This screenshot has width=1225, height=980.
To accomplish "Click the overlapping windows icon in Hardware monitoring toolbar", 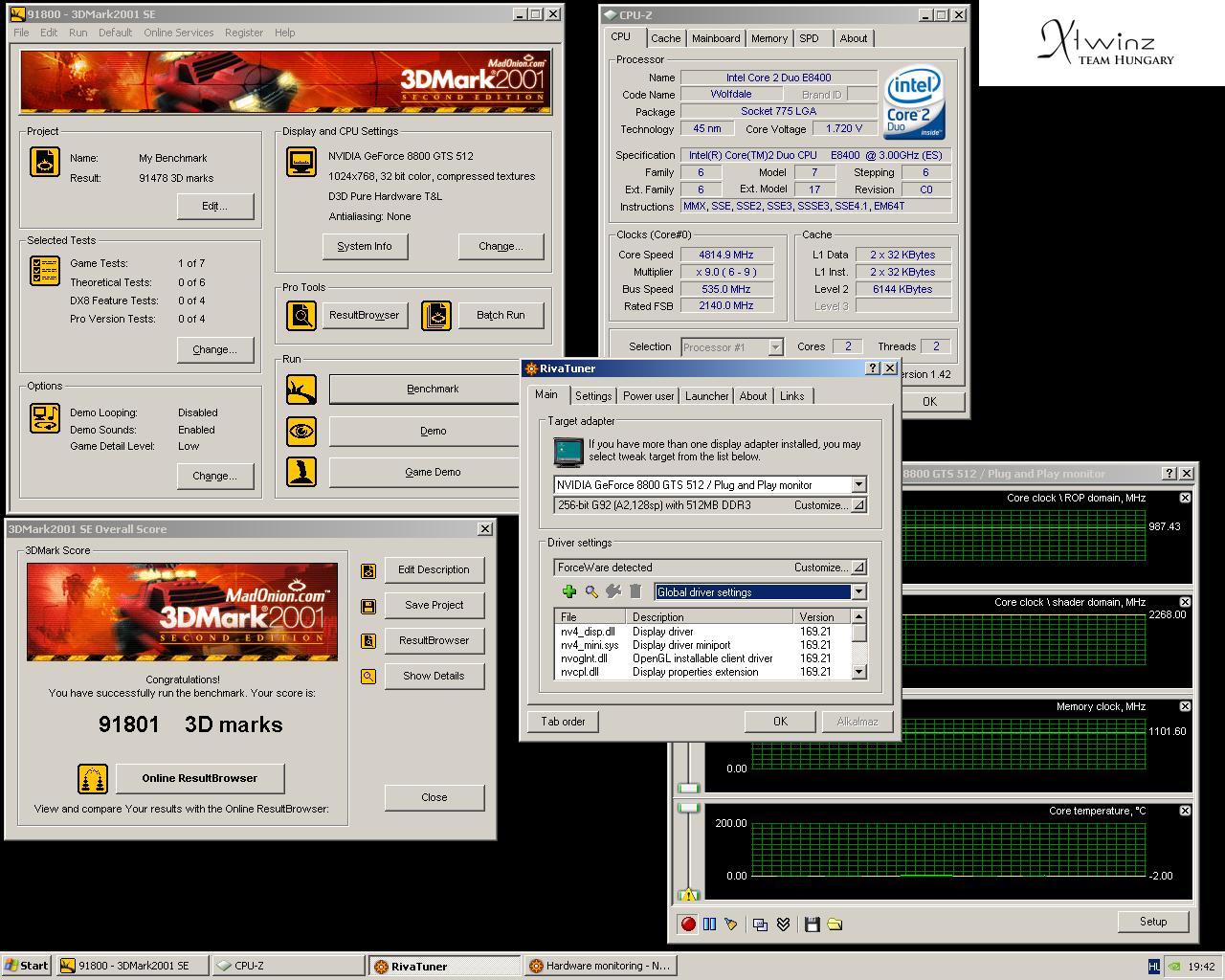I will [x=760, y=924].
